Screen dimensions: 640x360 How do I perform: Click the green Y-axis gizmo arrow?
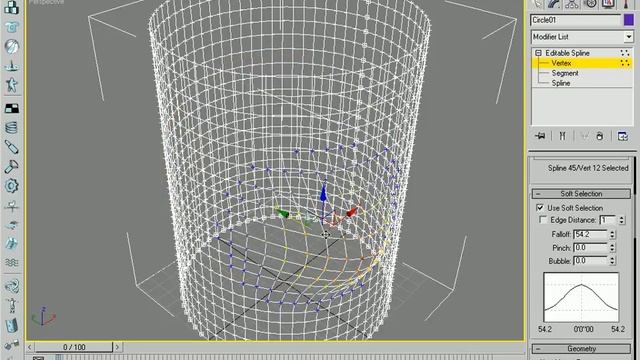(x=282, y=213)
